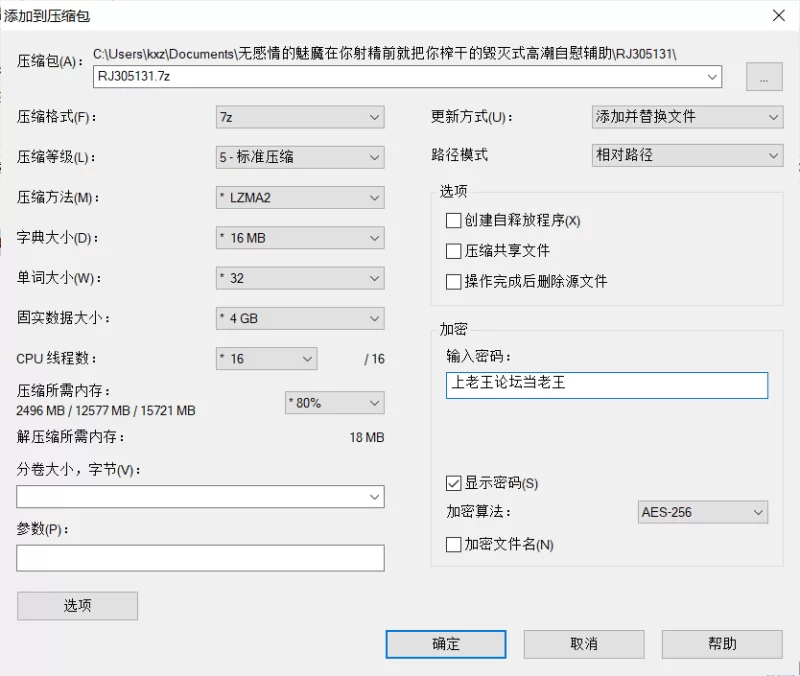
Task: Open the 路径模式 相对路径 dropdown
Action: pos(687,155)
